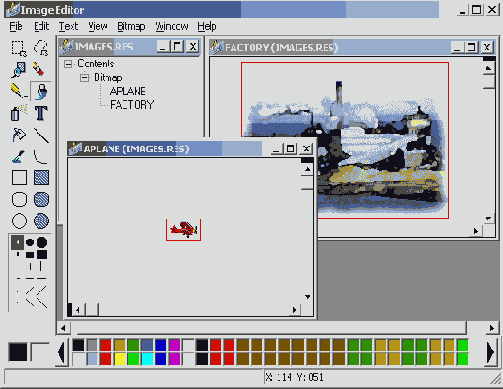Collapse the Contents tree node
503x389 pixels.
click(x=68, y=64)
